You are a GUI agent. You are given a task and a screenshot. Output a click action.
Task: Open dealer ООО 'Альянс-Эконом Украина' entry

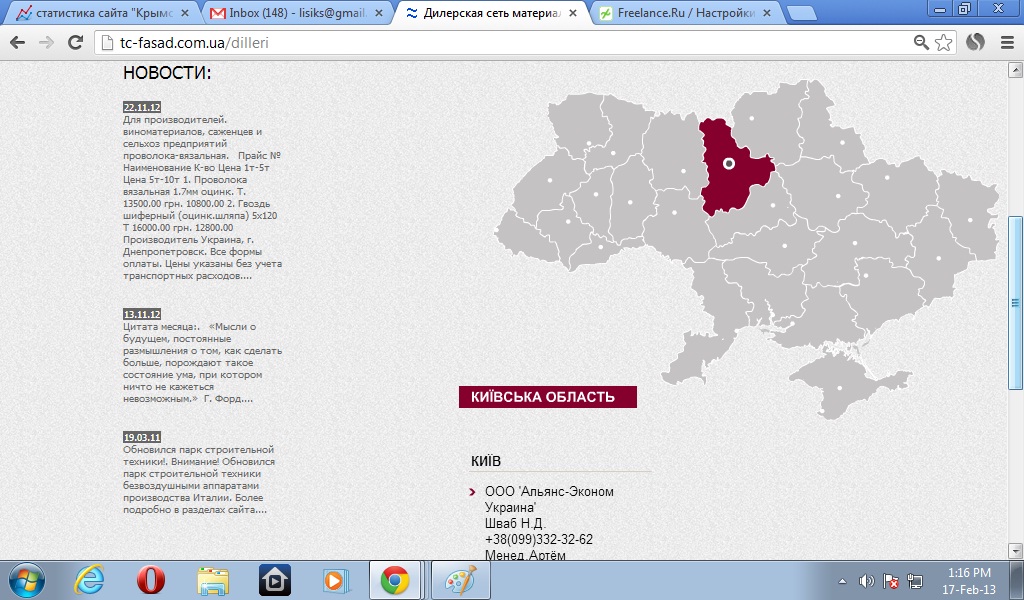click(x=549, y=499)
